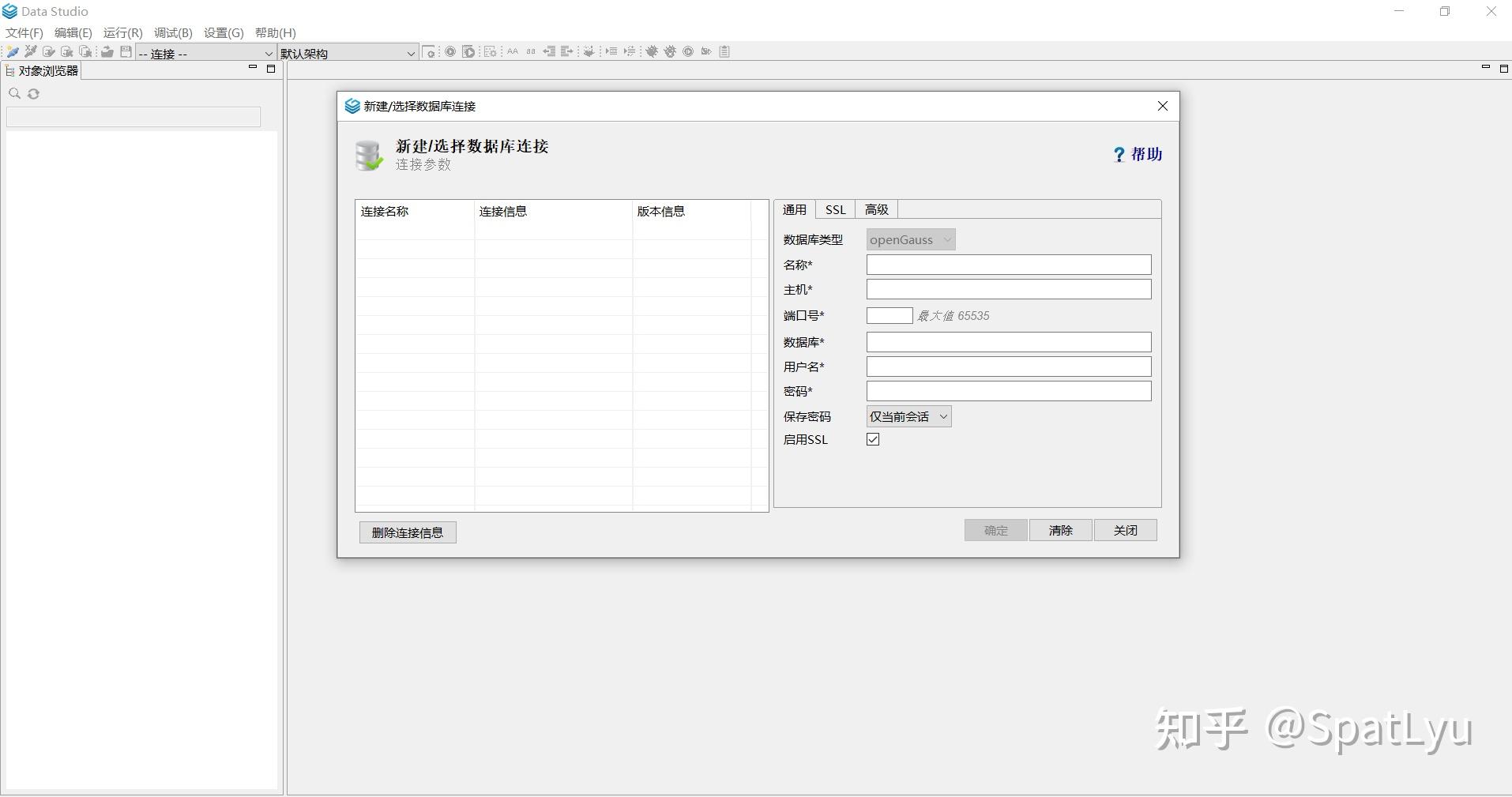Click the indent-right toolbar icon
Viewport: 1512px width, 797px height.
point(566,51)
